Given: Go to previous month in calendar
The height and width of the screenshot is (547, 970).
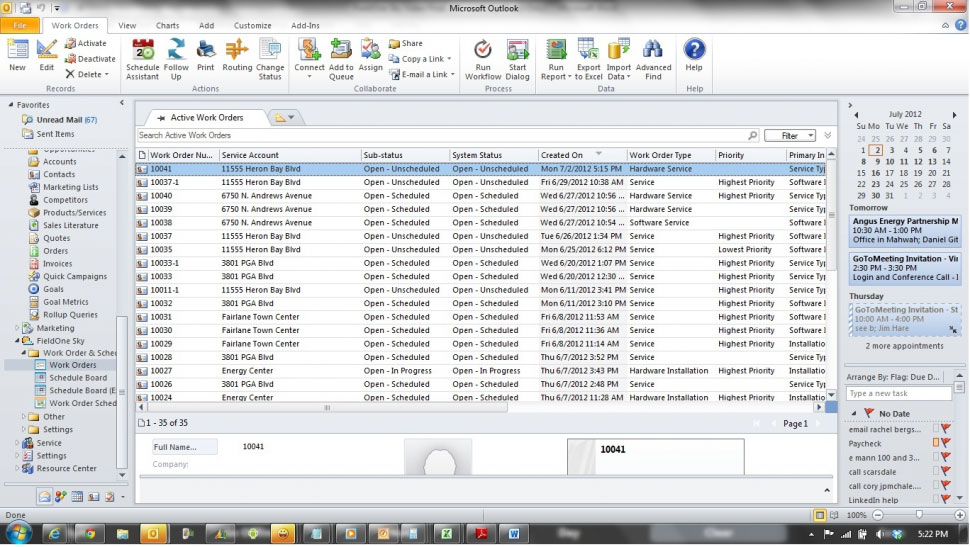Looking at the screenshot, I should click(856, 114).
